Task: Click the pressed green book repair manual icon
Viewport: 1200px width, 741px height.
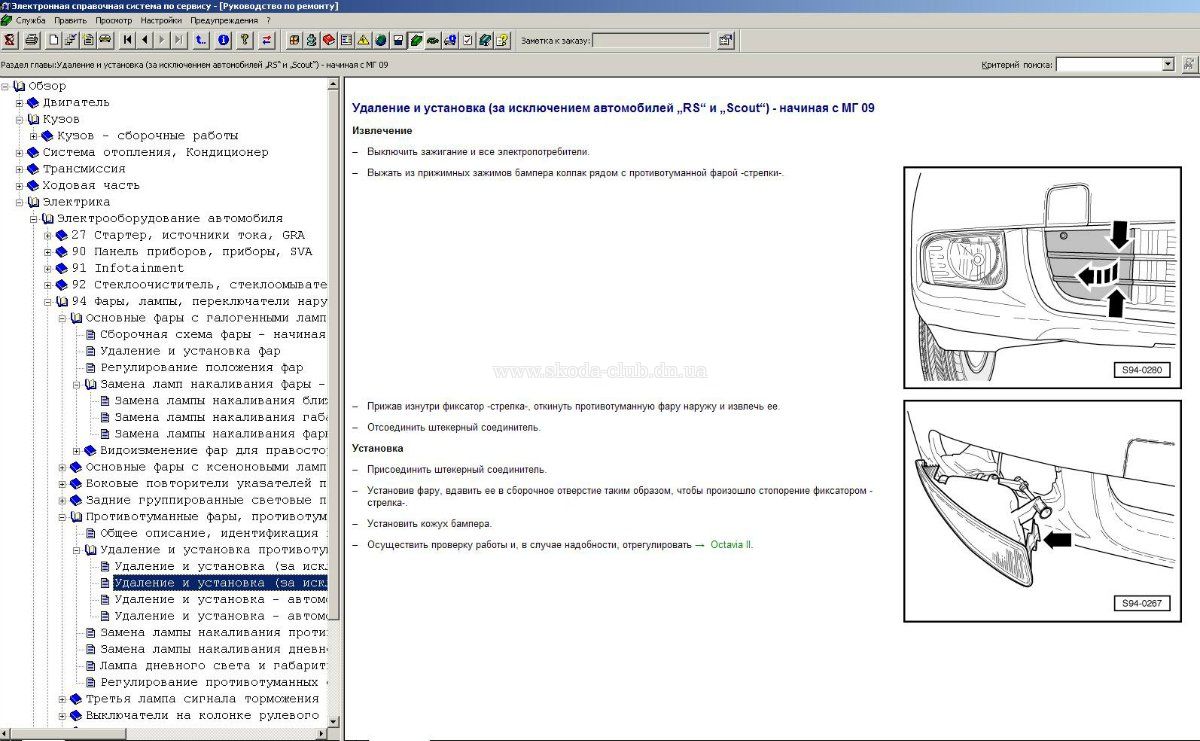Action: coord(415,40)
